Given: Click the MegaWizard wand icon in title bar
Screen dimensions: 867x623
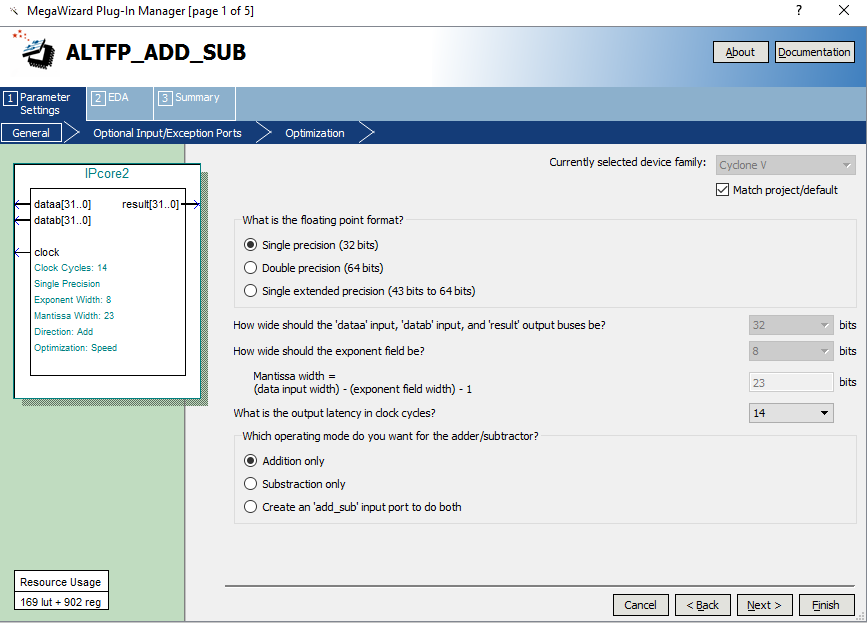Looking at the screenshot, I should (x=14, y=11).
